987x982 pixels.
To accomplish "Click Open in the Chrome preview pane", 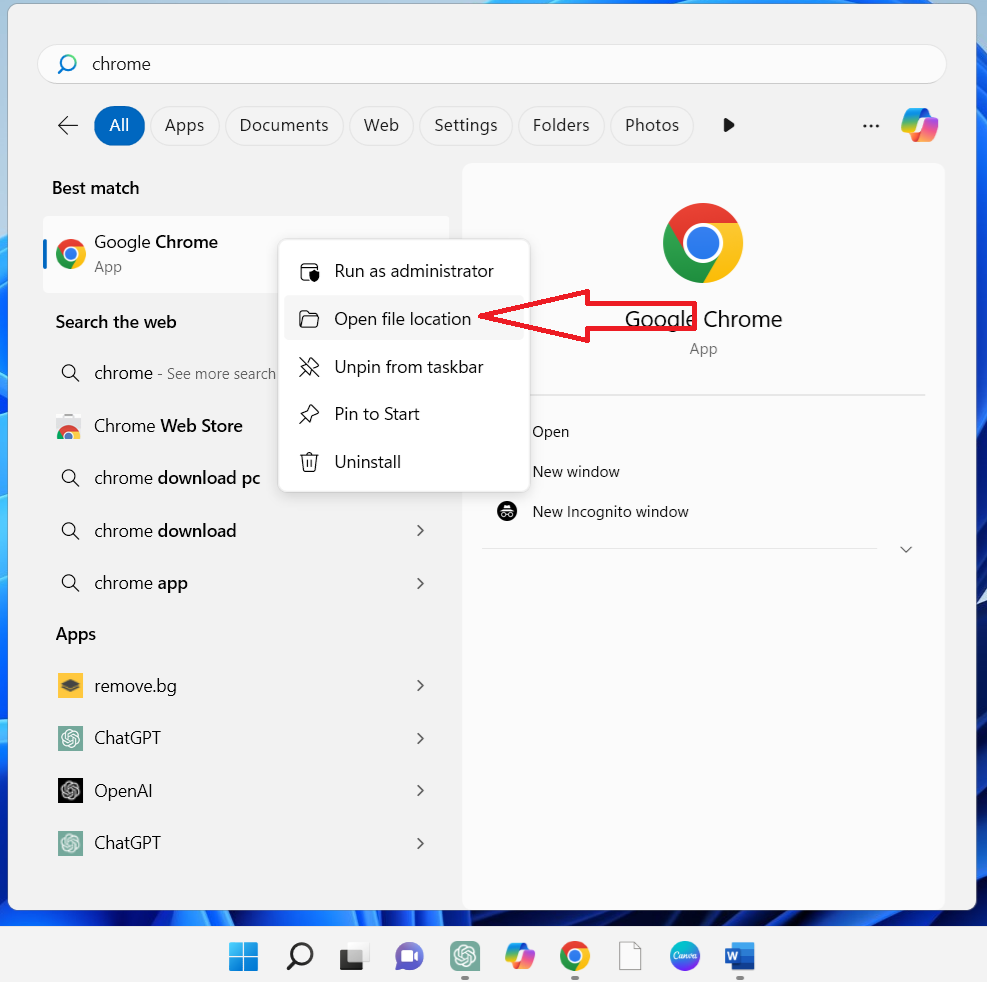I will coord(551,432).
